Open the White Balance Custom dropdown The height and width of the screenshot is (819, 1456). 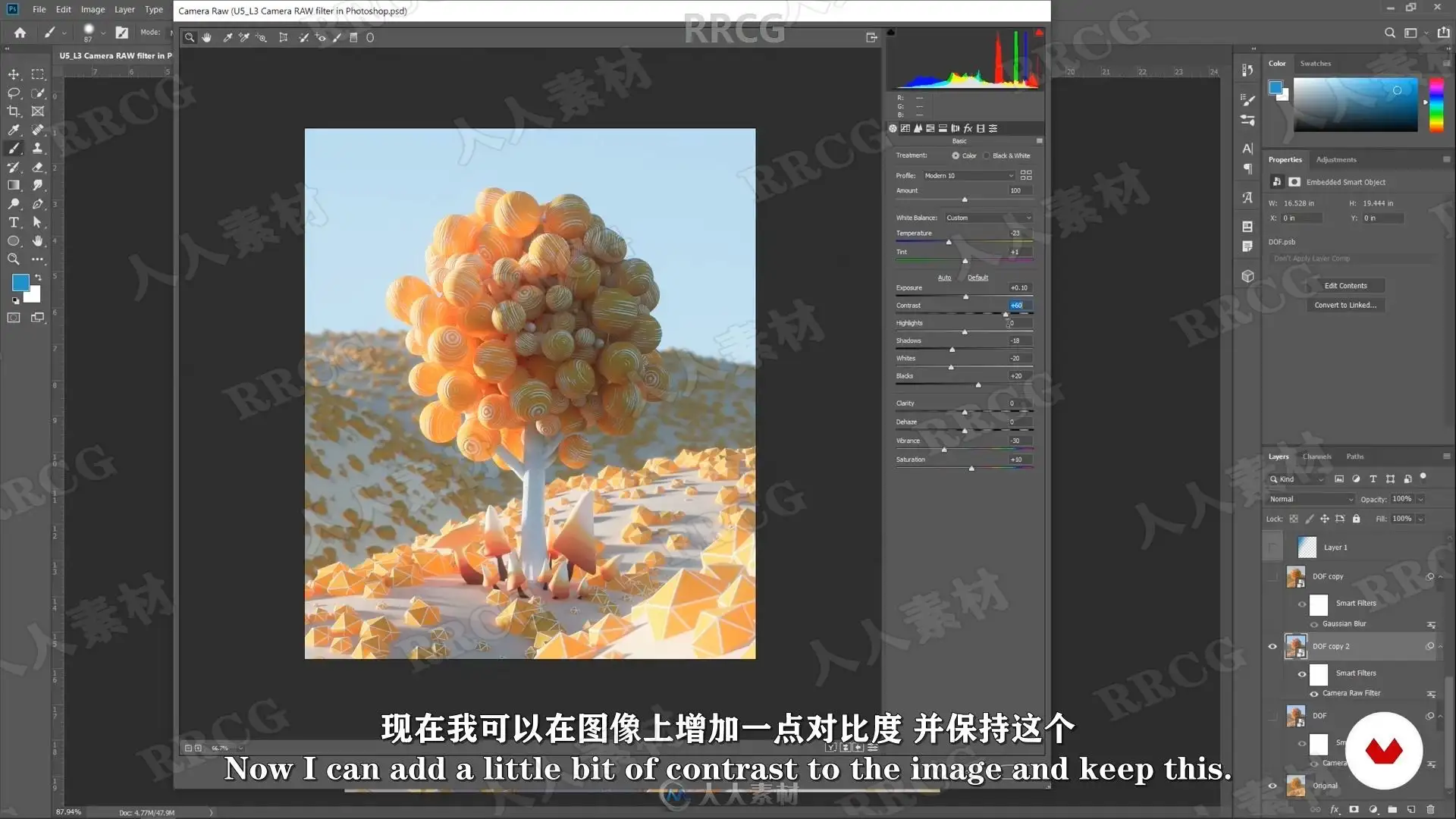coord(989,218)
